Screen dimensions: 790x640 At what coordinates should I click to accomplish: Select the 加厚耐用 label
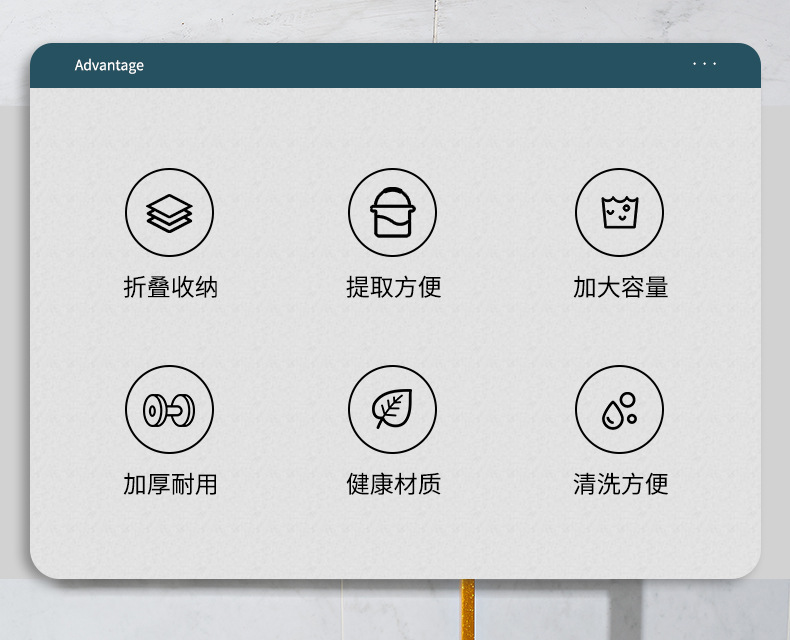coord(170,484)
